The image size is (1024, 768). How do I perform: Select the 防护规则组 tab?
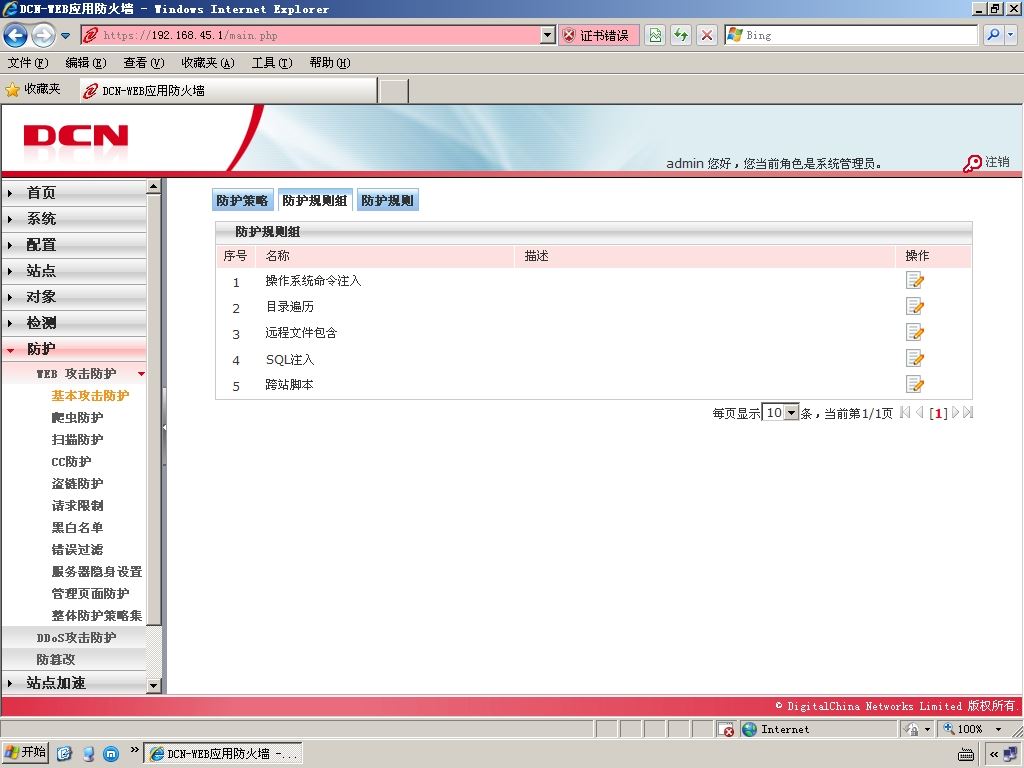(315, 200)
